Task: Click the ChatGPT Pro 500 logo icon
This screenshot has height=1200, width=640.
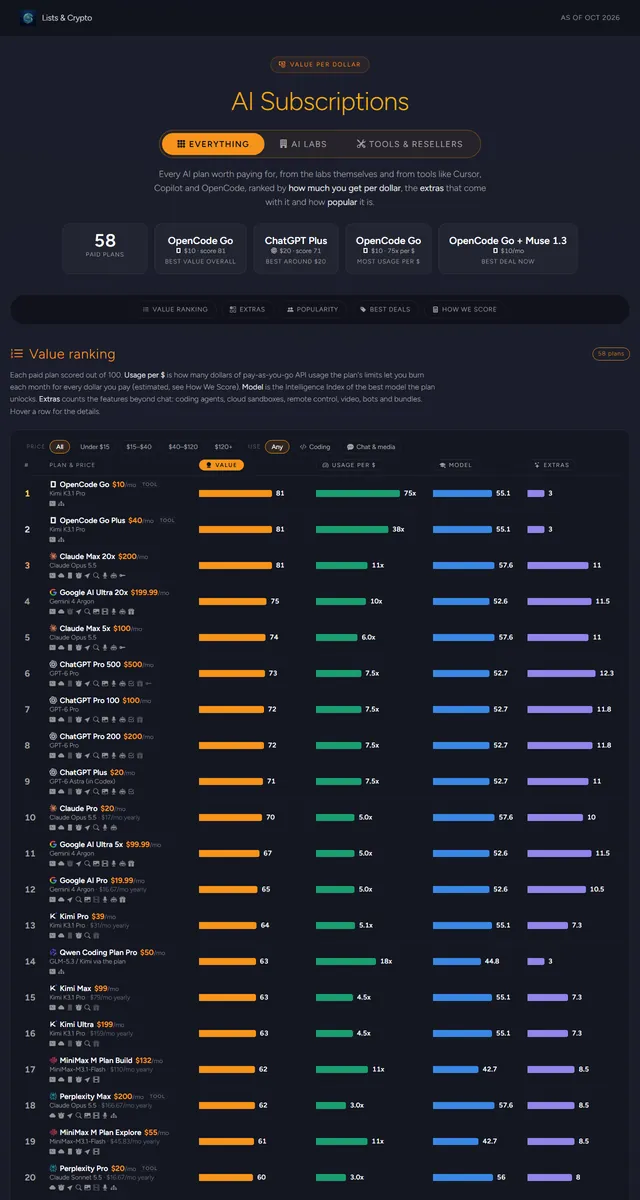Action: click(x=53, y=664)
